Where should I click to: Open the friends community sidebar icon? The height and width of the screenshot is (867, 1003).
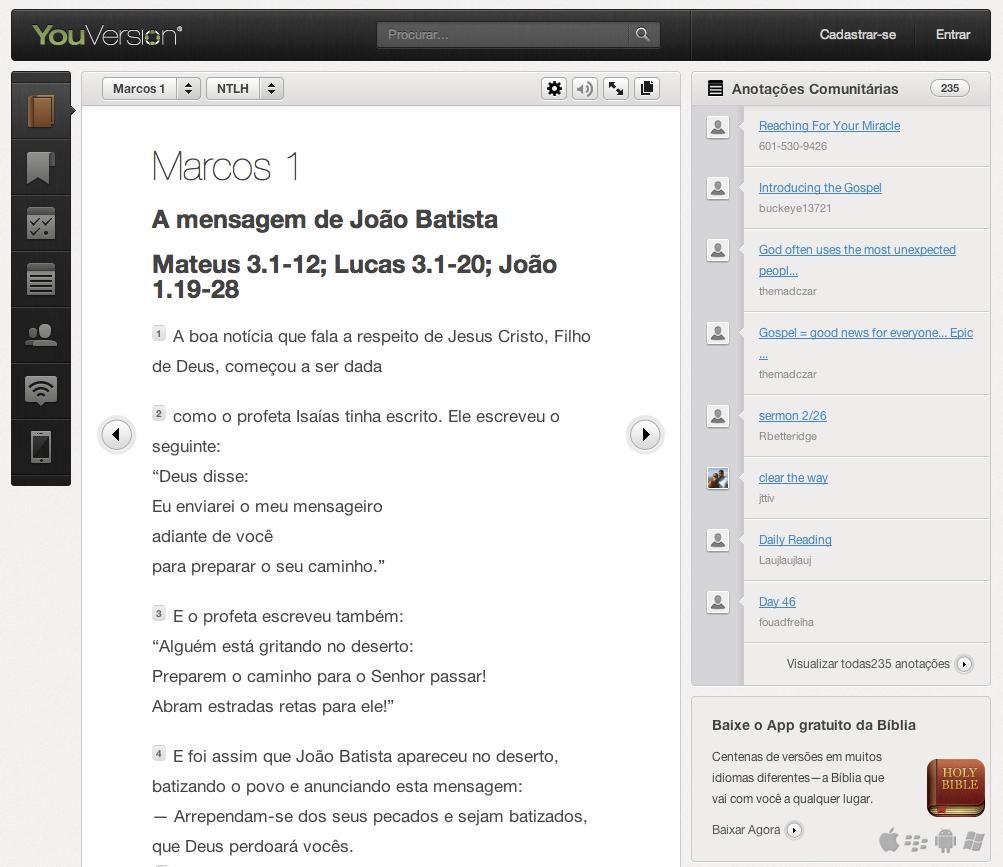pyautogui.click(x=41, y=335)
